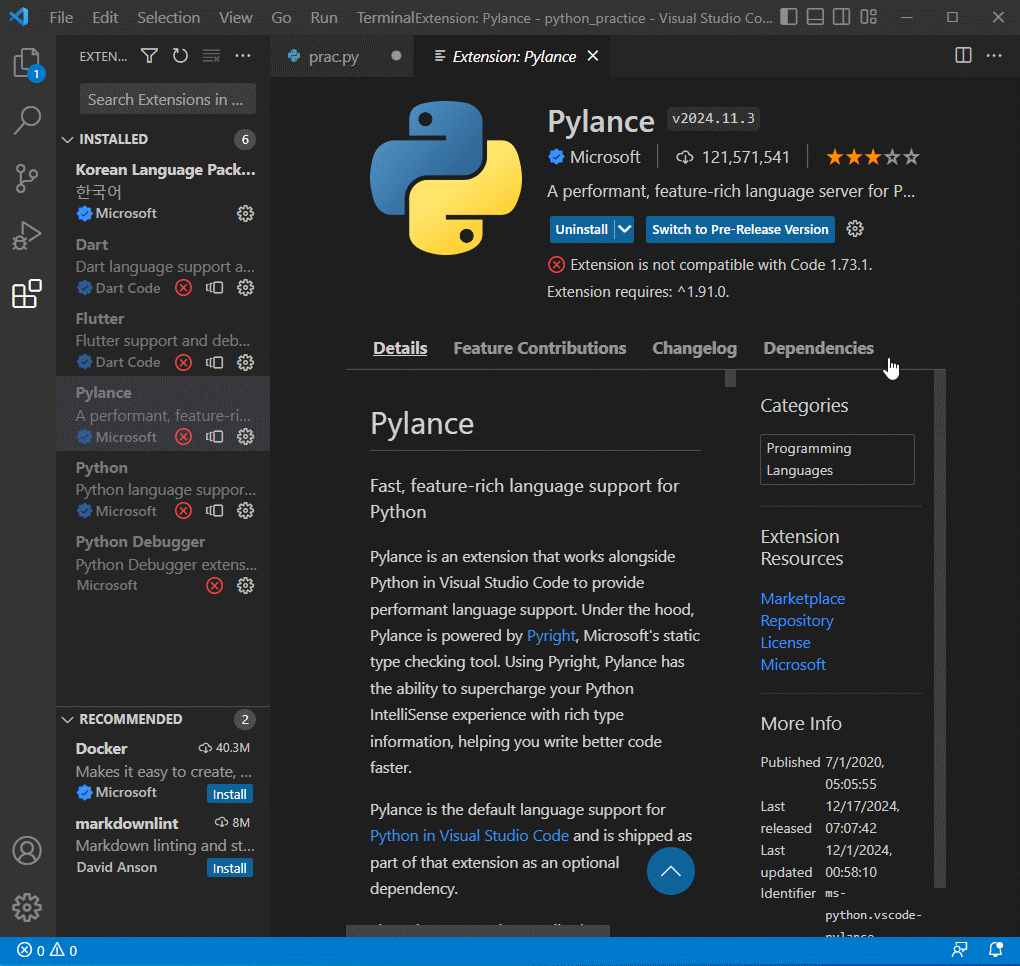Open the Run menu
Screen dimensions: 1020x966
(324, 18)
